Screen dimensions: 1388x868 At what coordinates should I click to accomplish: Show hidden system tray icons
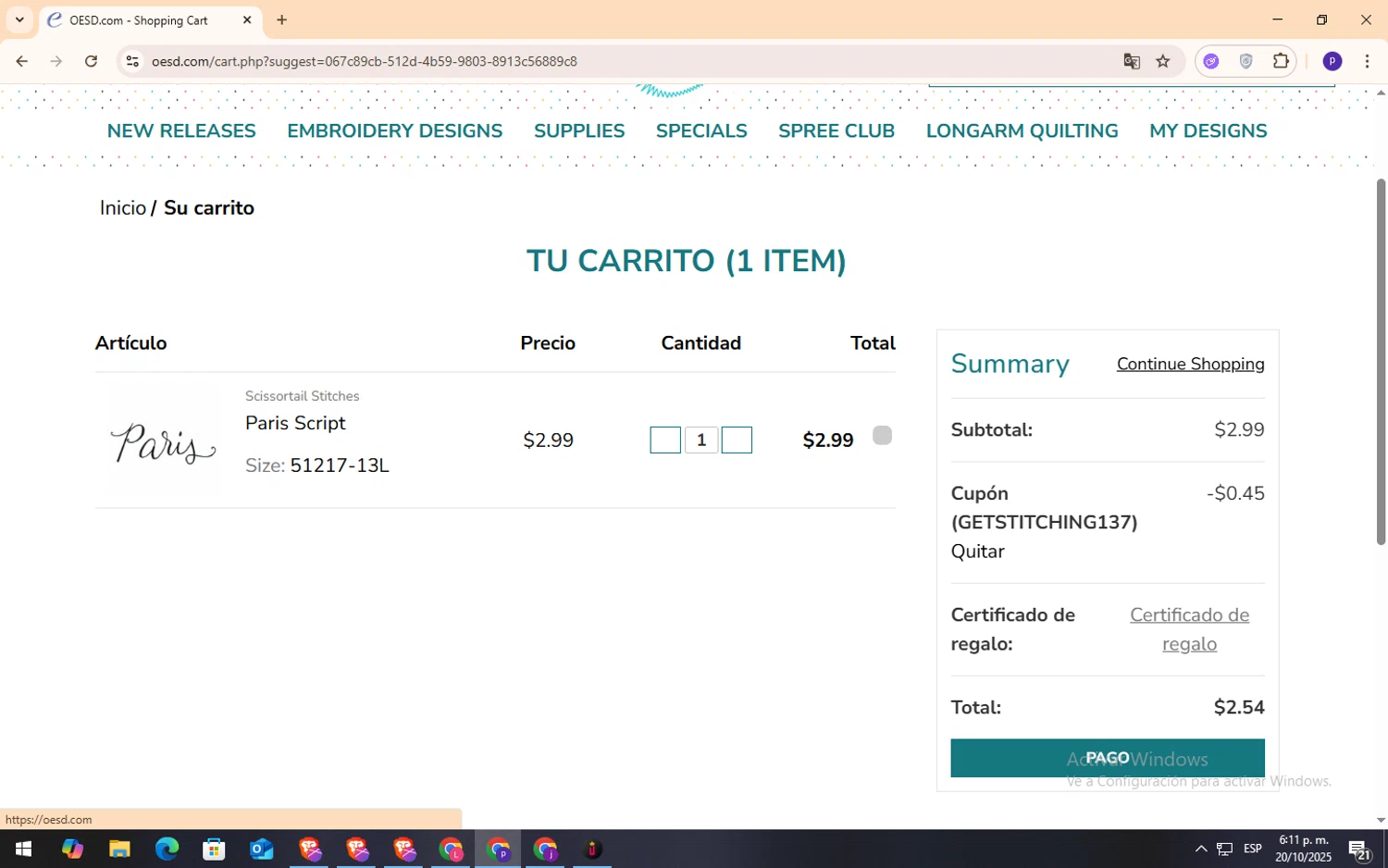(x=1201, y=849)
